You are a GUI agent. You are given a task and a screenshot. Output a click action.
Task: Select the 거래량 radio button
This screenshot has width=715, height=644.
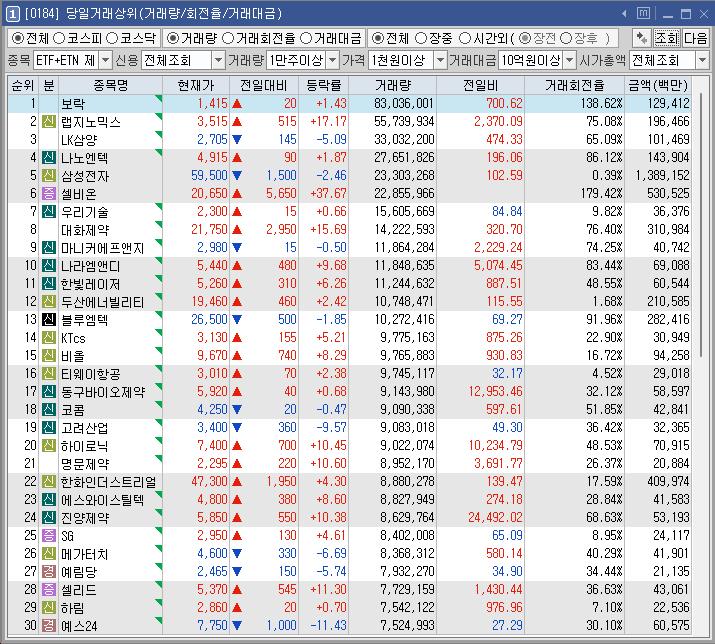(172, 38)
